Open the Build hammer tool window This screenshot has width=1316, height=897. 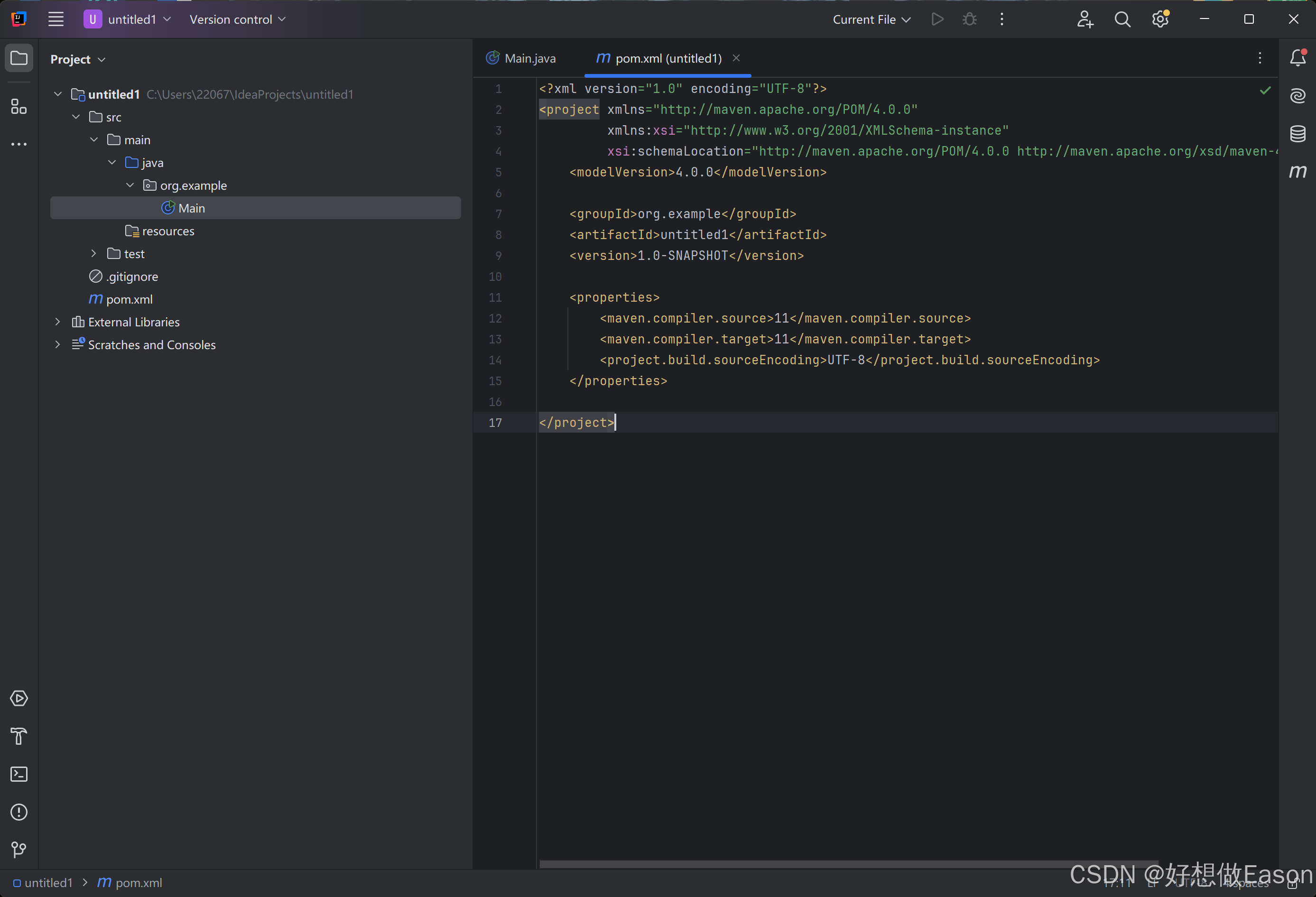pyautogui.click(x=19, y=736)
